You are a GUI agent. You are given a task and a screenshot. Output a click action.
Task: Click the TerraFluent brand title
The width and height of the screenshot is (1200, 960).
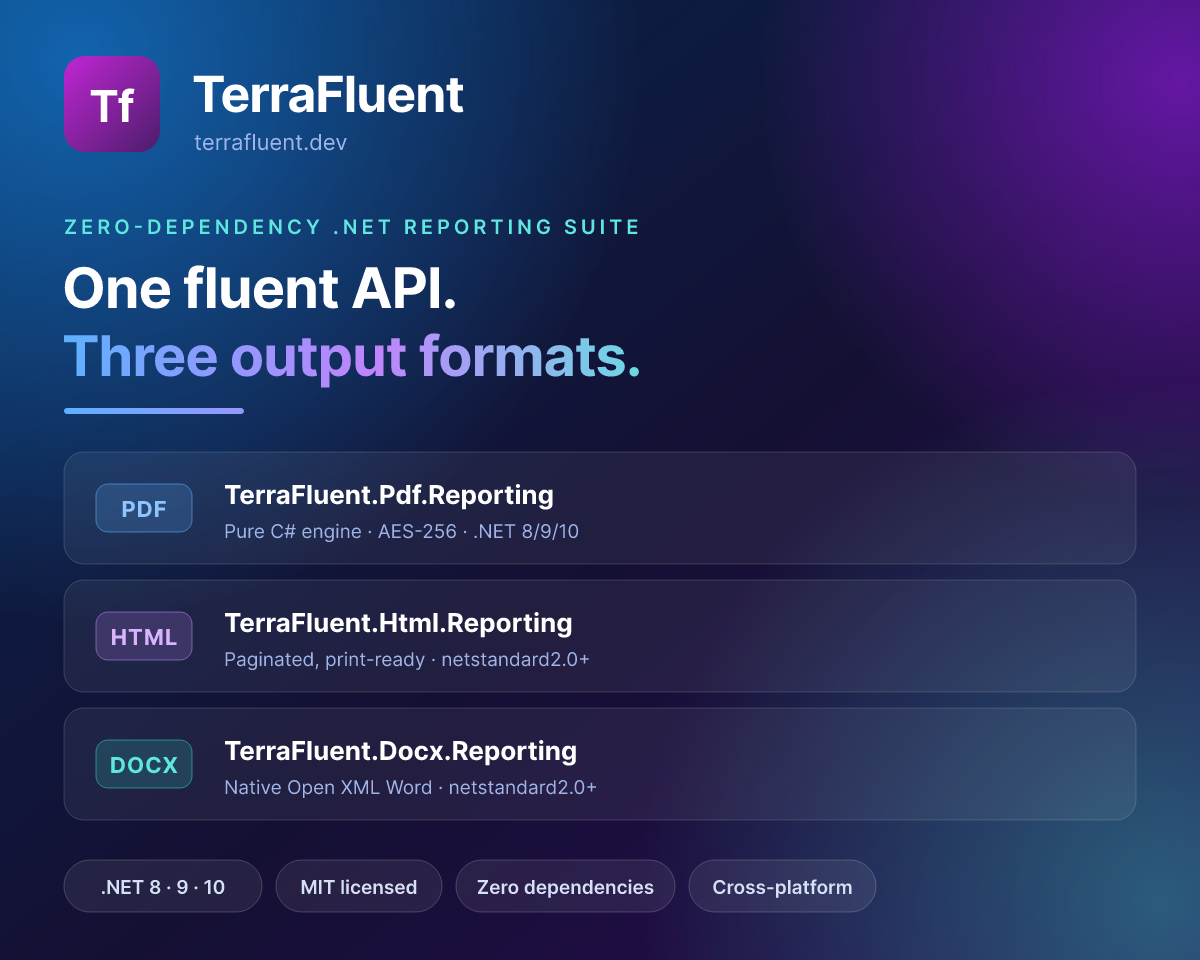coord(328,95)
